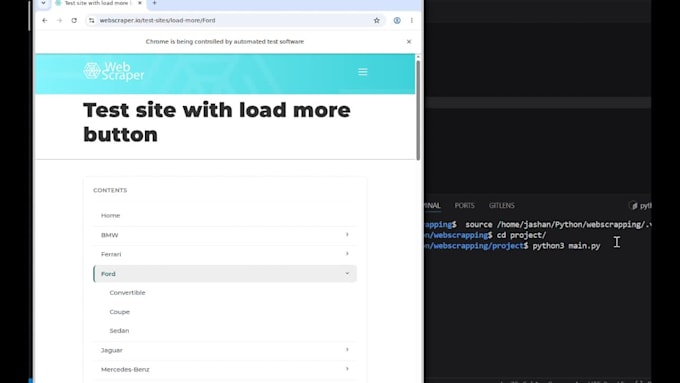This screenshot has width=680, height=383.
Task: Open the tab search dropdown arrow
Action: (x=43, y=3)
